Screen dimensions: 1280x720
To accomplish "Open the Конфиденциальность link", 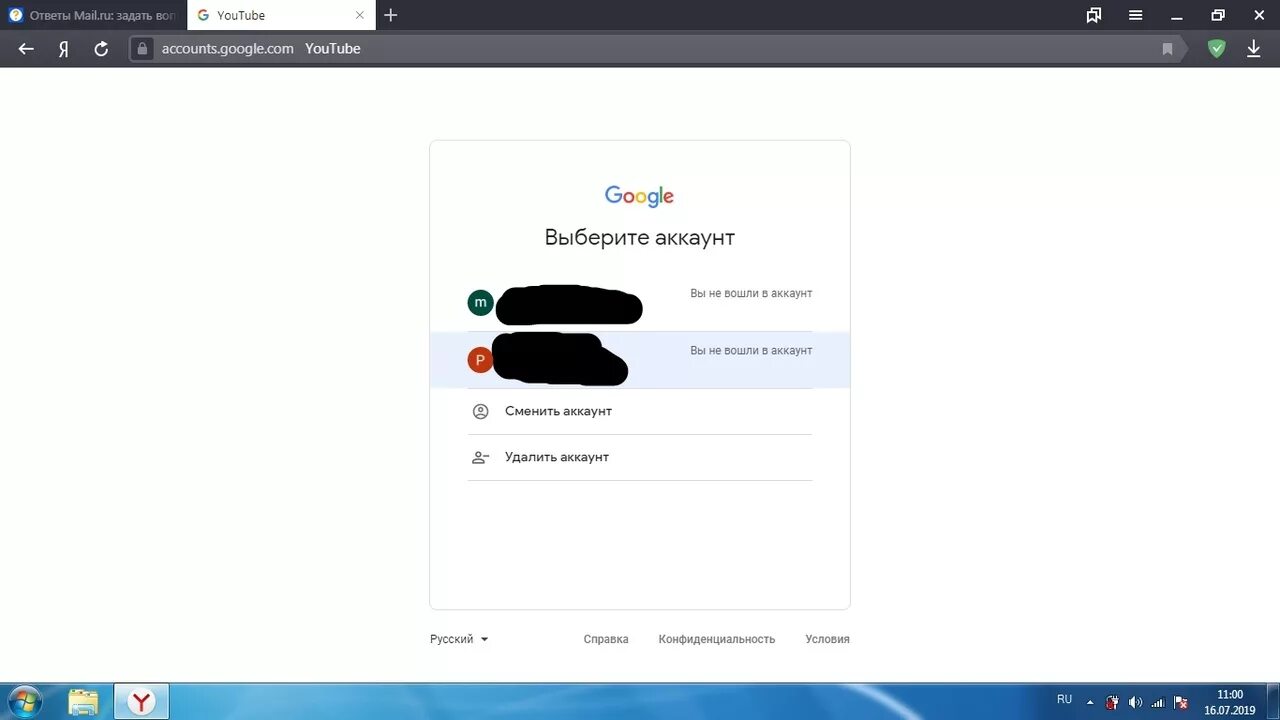I will [x=717, y=639].
